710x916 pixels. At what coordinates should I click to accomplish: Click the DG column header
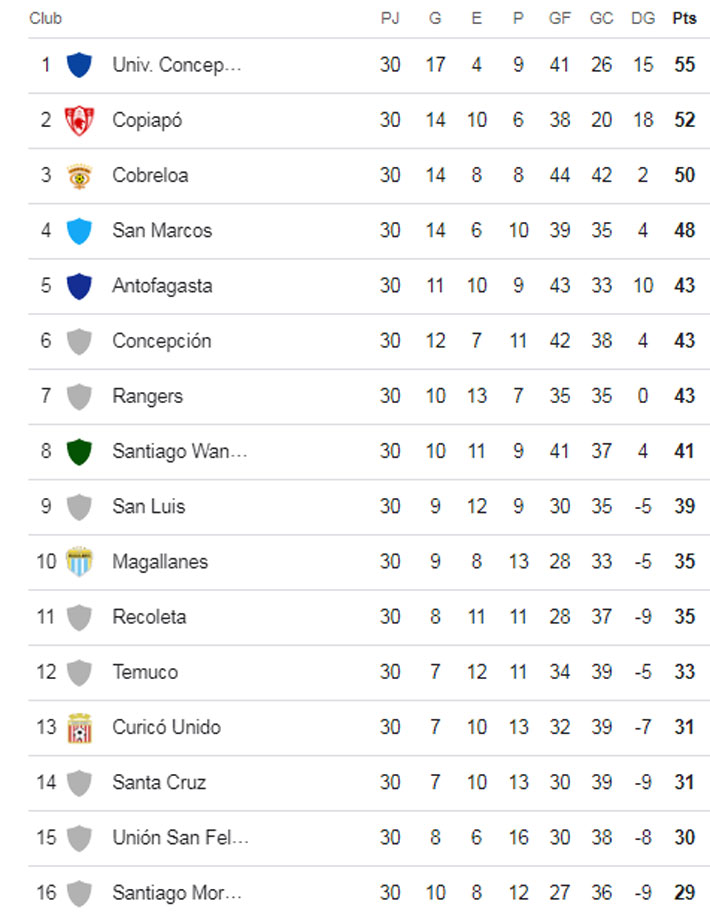643,18
